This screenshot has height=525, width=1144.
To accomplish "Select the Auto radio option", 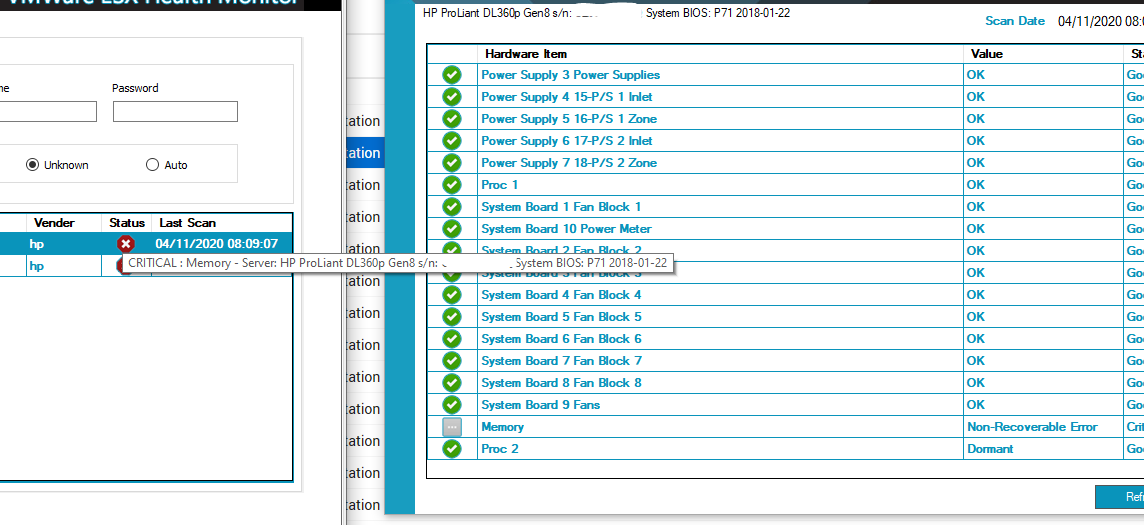I will (x=167, y=165).
